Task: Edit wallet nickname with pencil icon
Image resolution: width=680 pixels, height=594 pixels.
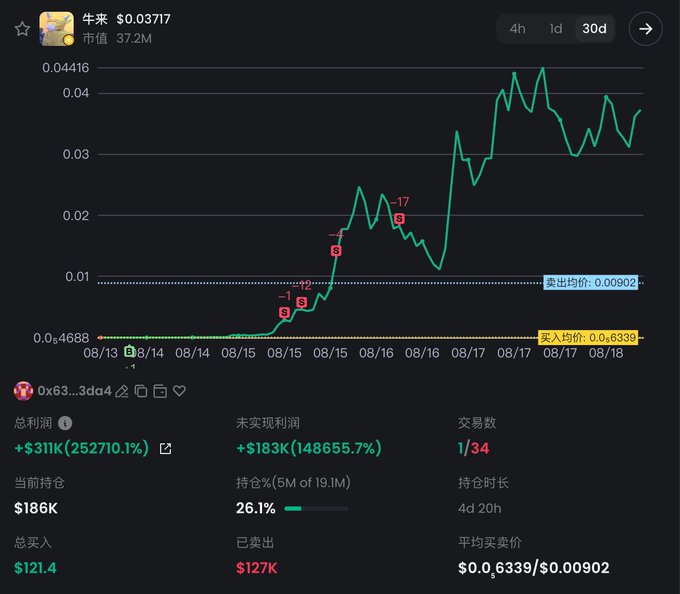Action: (122, 392)
